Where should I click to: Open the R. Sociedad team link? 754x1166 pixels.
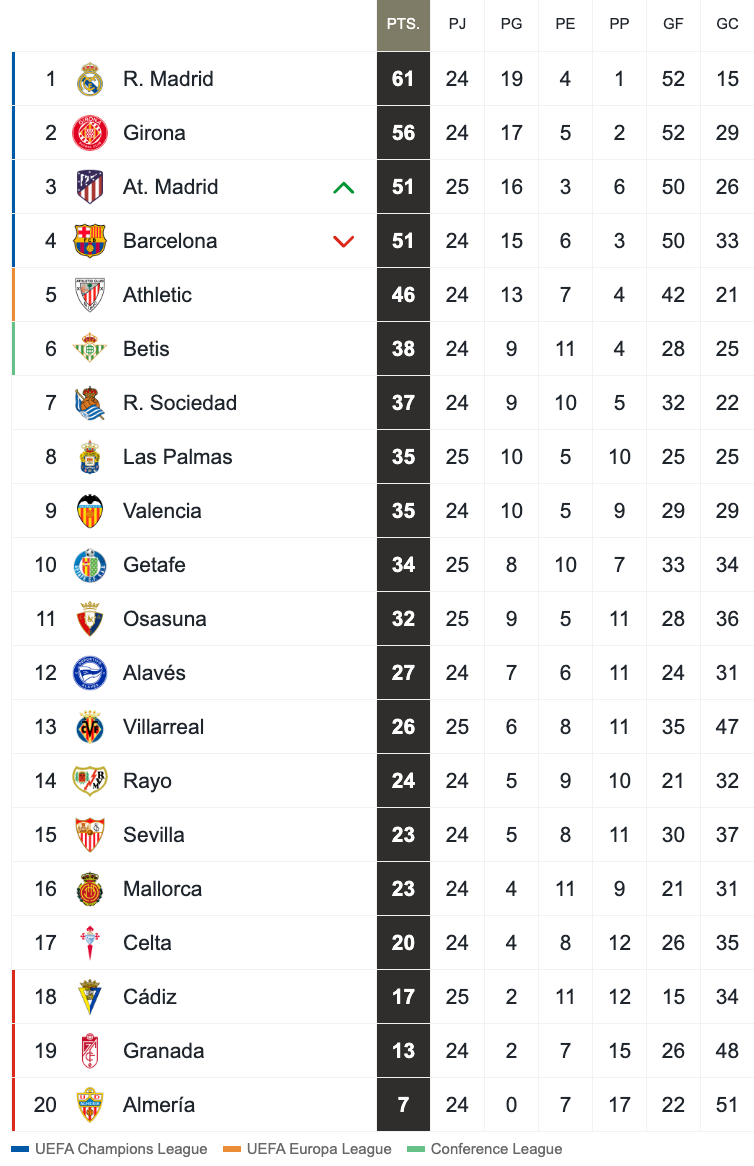point(180,403)
